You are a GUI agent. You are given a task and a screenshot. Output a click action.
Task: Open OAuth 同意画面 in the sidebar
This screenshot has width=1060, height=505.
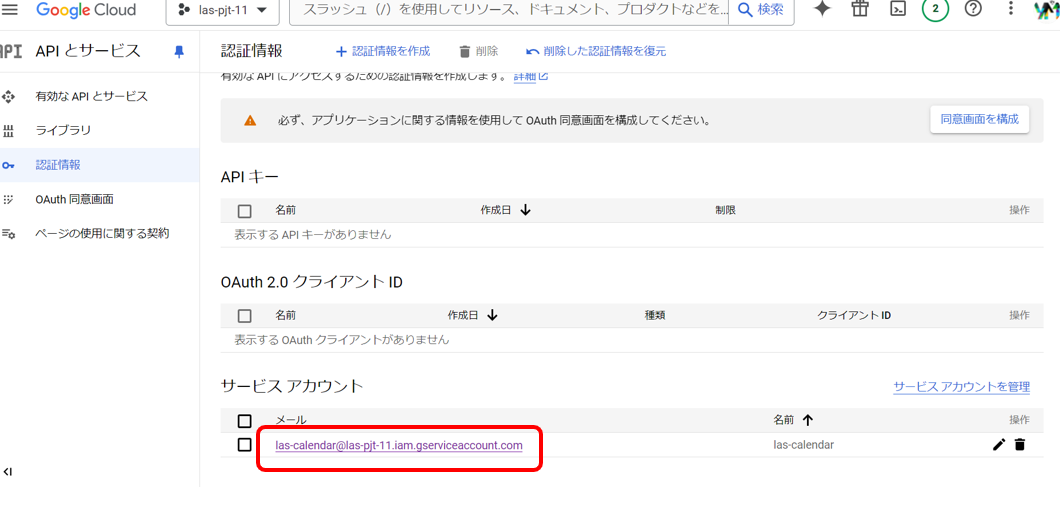click(x=74, y=199)
